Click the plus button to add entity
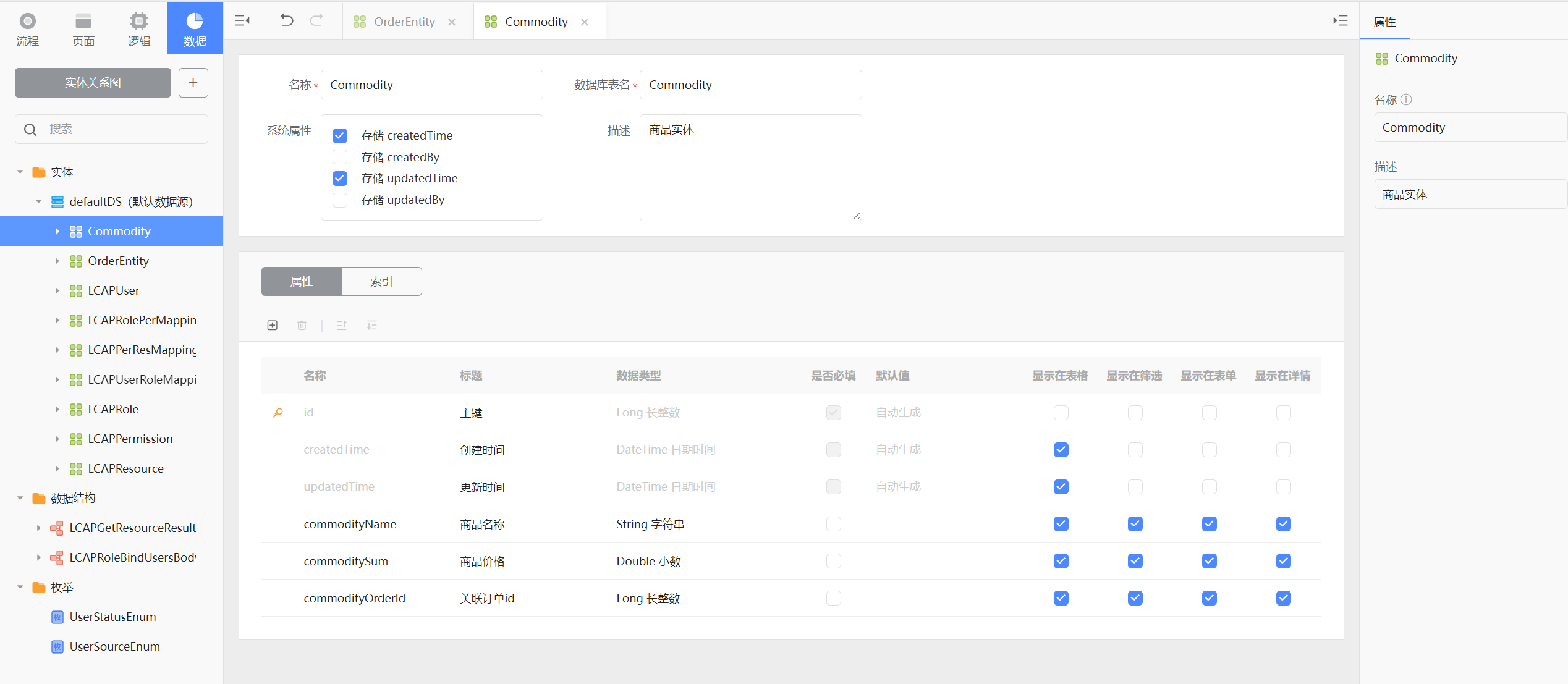The width and height of the screenshot is (1568, 684). click(193, 83)
